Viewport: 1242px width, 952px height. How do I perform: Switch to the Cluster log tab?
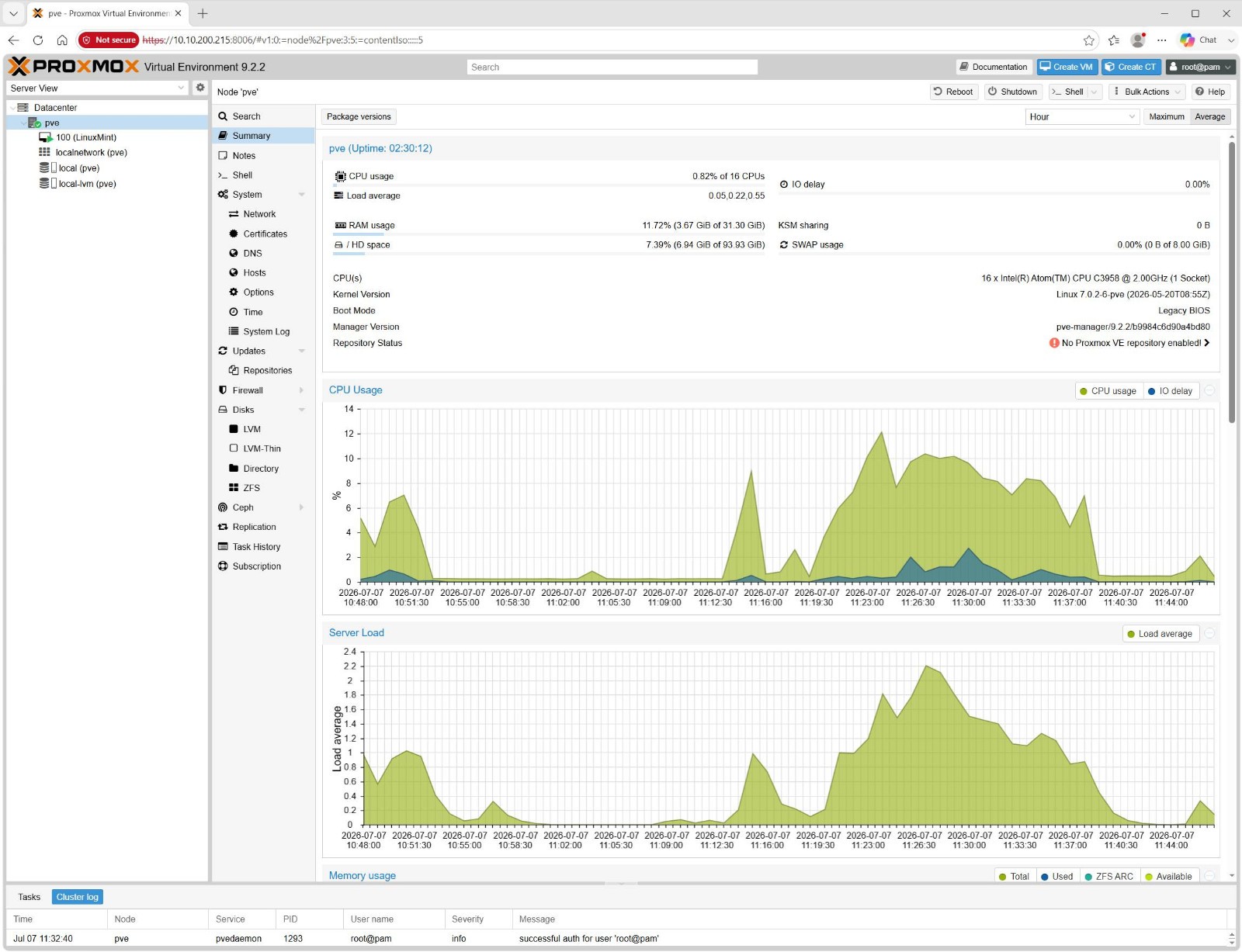click(78, 897)
